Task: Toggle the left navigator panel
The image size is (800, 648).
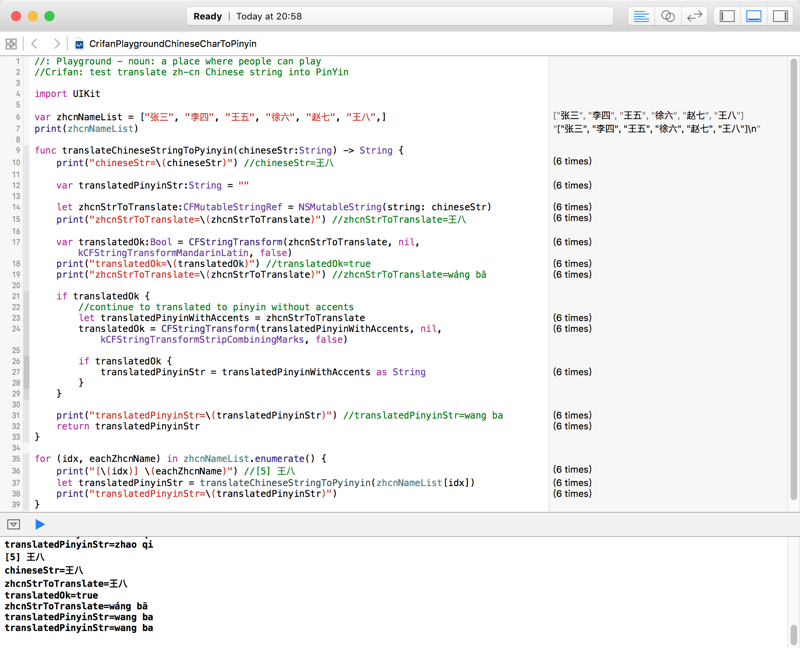Action: (727, 16)
